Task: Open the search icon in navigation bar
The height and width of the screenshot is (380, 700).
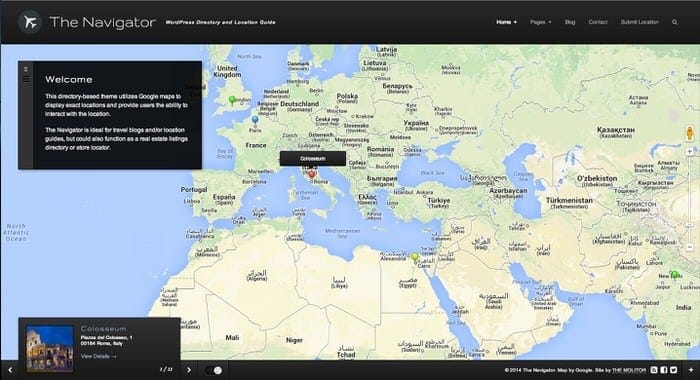Action: pos(675,22)
